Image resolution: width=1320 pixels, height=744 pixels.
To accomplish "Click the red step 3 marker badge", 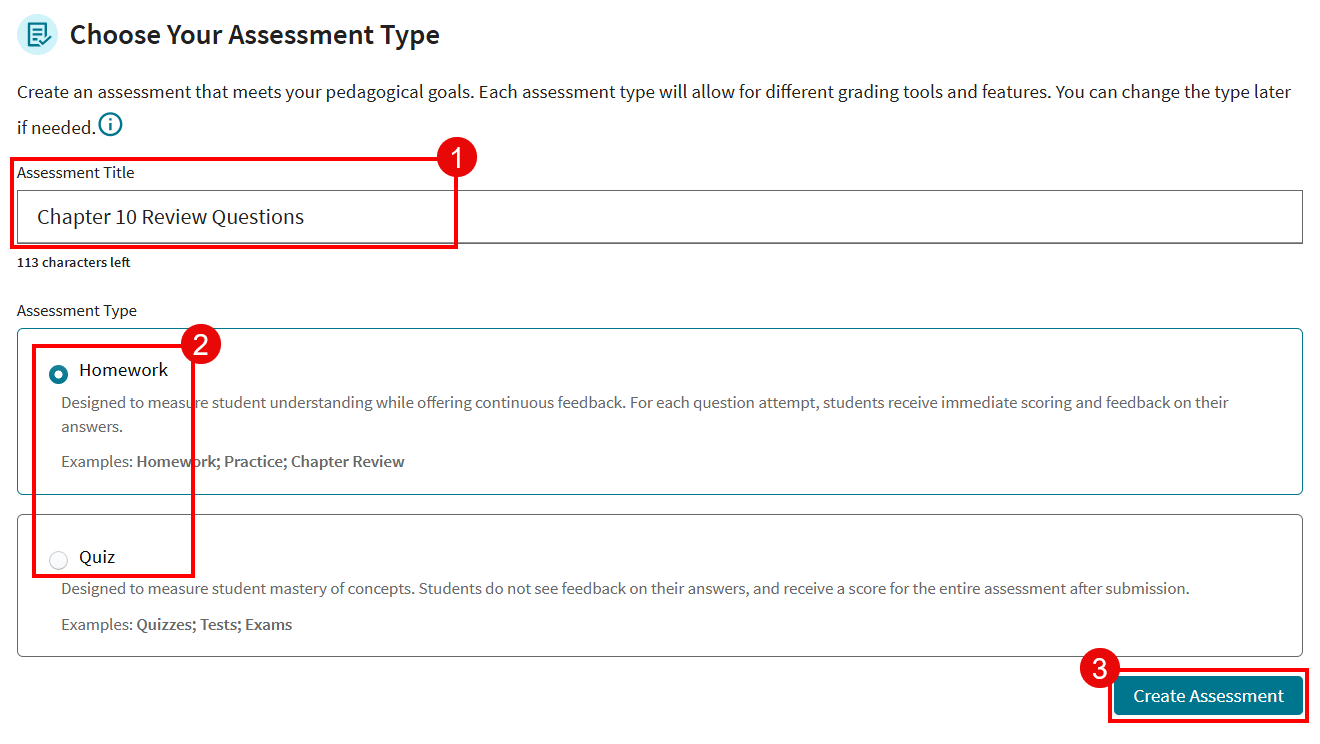I will pyautogui.click(x=1100, y=670).
